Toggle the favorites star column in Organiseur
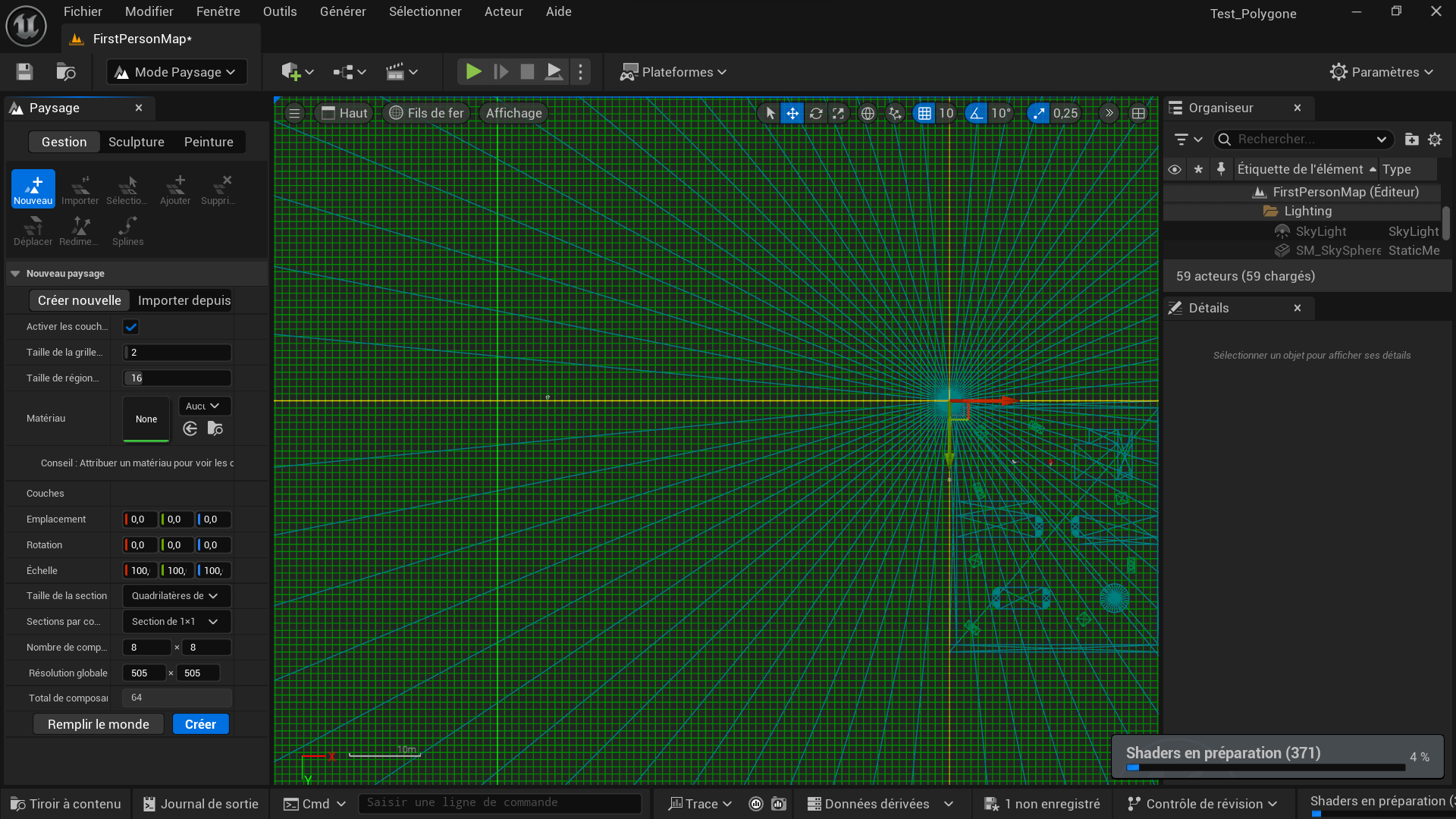Image resolution: width=1456 pixels, height=819 pixels. (x=1198, y=169)
